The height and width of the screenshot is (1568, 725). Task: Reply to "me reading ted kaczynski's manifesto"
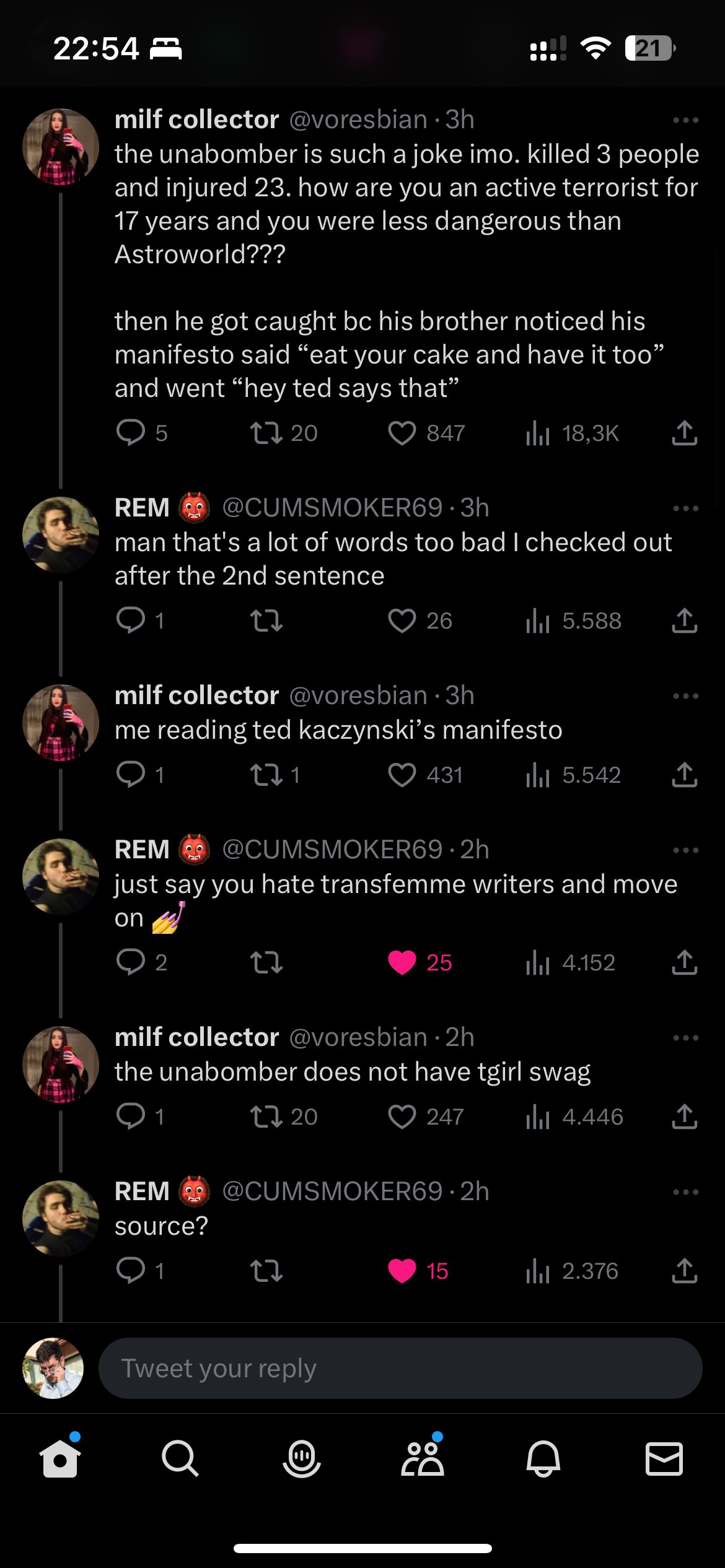pyautogui.click(x=131, y=775)
